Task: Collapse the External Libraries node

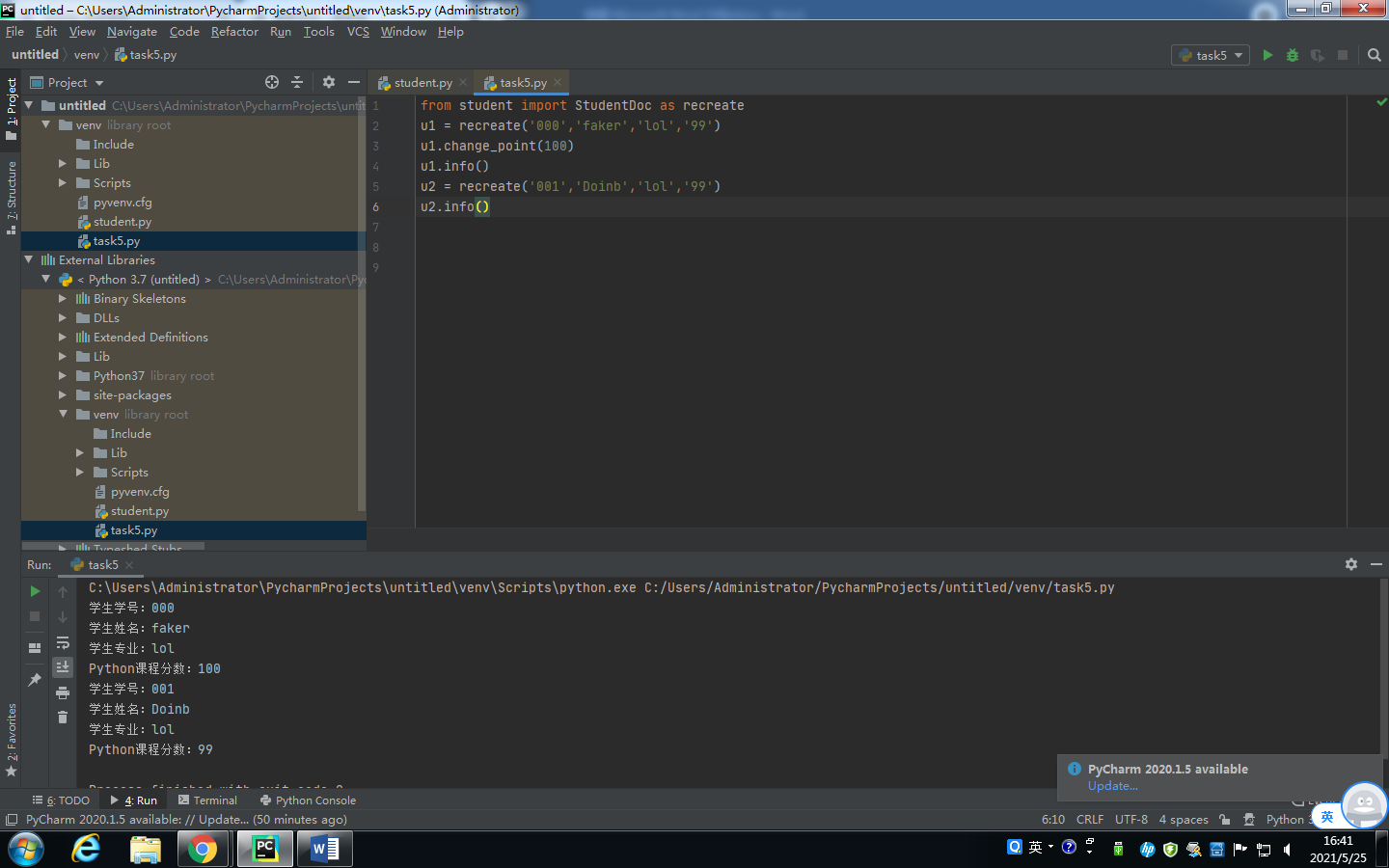Action: pos(28,259)
